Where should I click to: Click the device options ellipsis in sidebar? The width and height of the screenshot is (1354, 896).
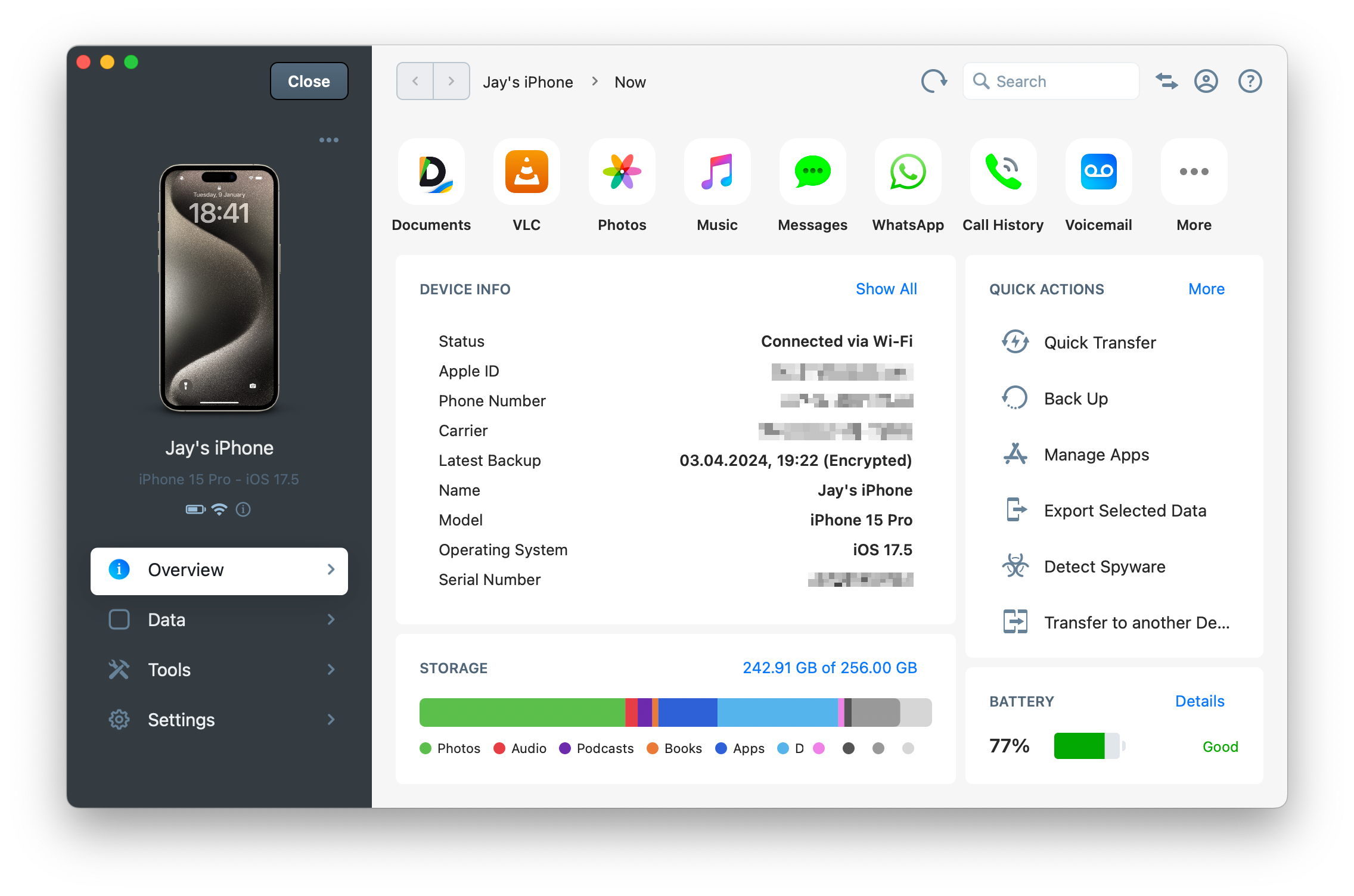tap(329, 140)
